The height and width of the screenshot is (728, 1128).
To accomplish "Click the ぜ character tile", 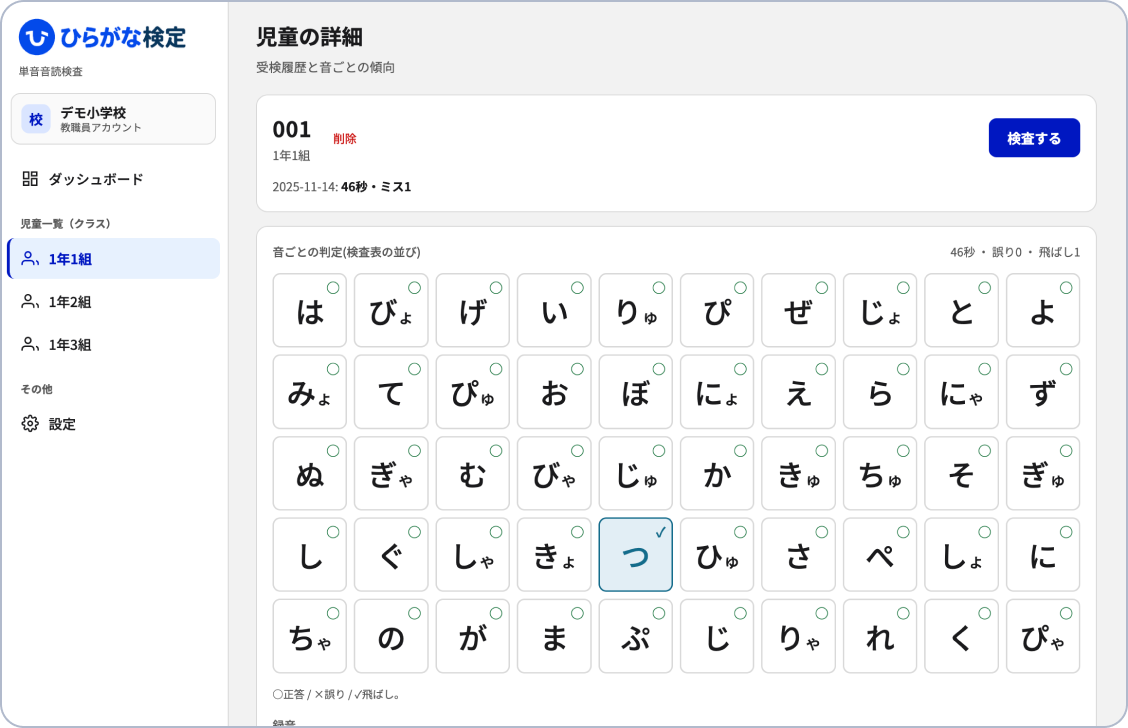I will 799,310.
